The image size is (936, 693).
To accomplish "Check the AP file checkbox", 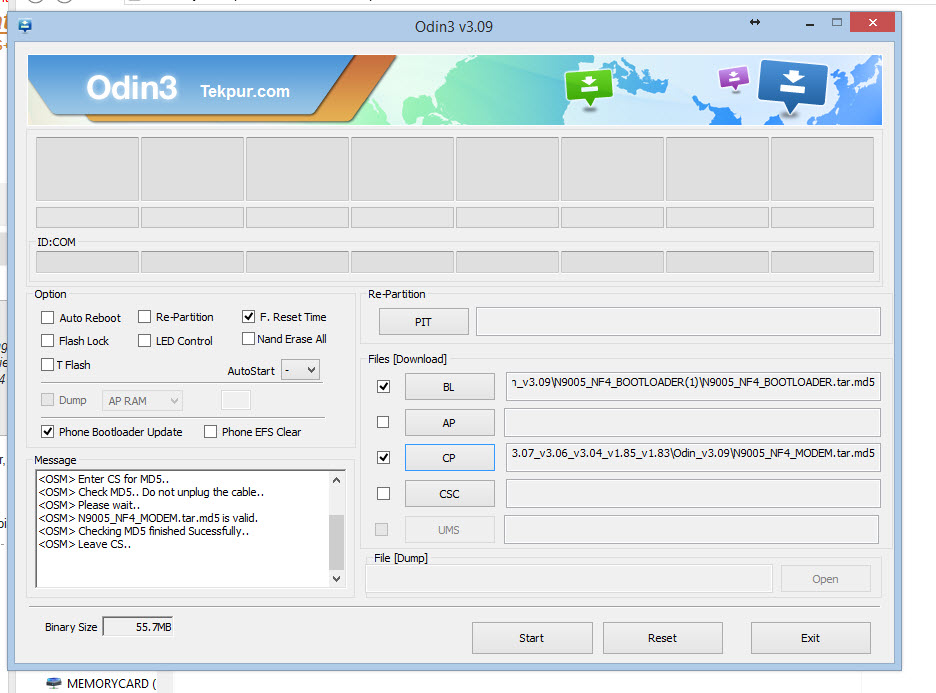I will pos(383,422).
